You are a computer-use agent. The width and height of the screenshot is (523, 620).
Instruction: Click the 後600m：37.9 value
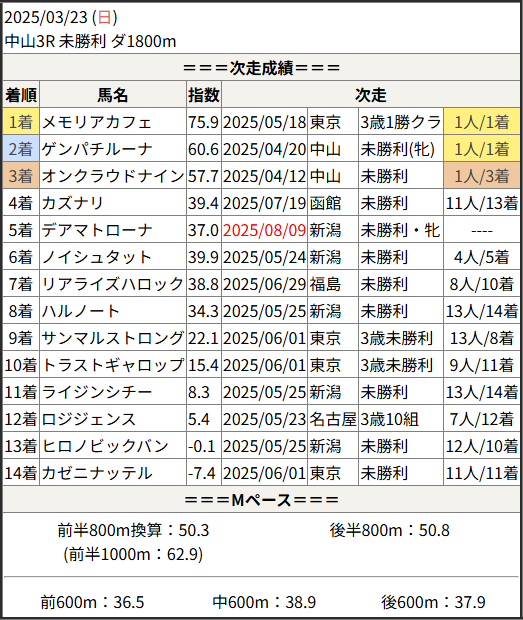tap(433, 602)
